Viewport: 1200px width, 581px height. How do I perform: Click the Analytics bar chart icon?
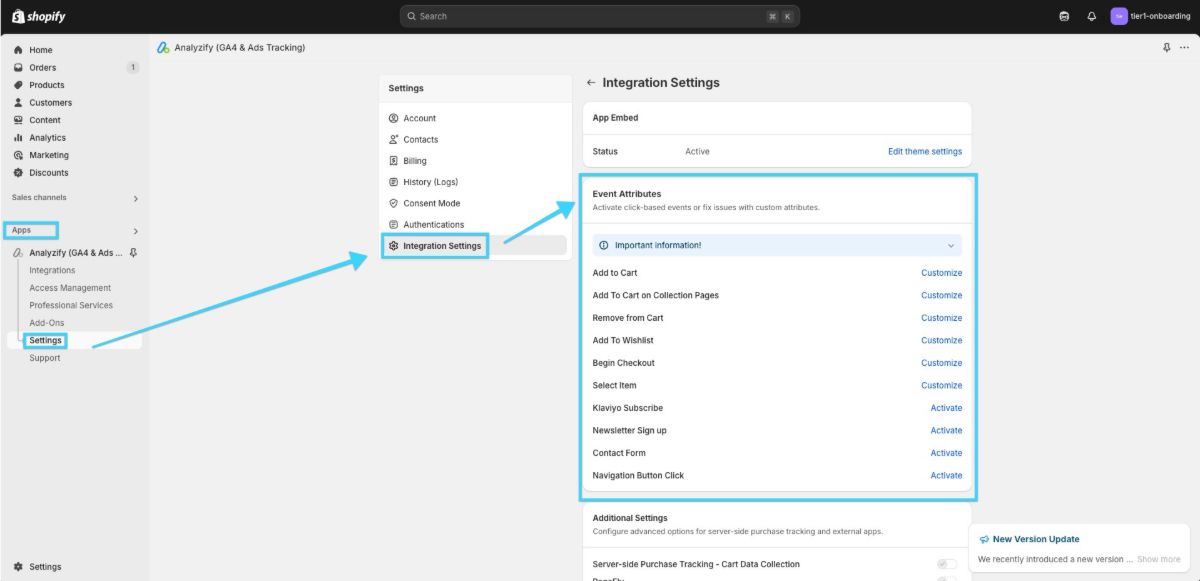[x=18, y=137]
